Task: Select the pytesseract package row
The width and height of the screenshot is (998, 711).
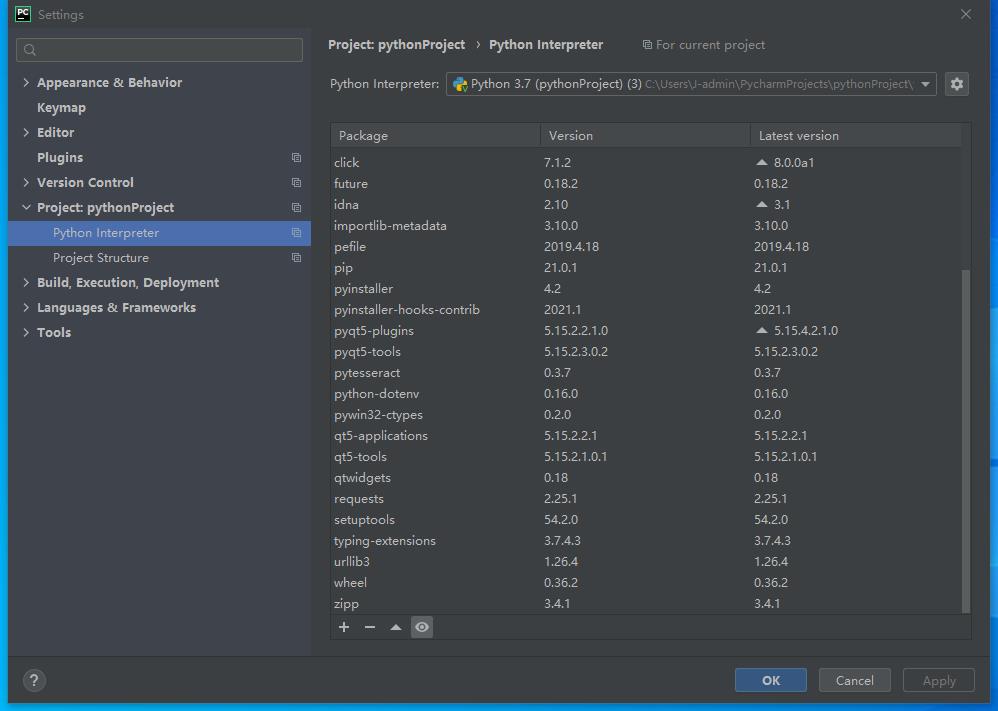Action: [x=646, y=372]
